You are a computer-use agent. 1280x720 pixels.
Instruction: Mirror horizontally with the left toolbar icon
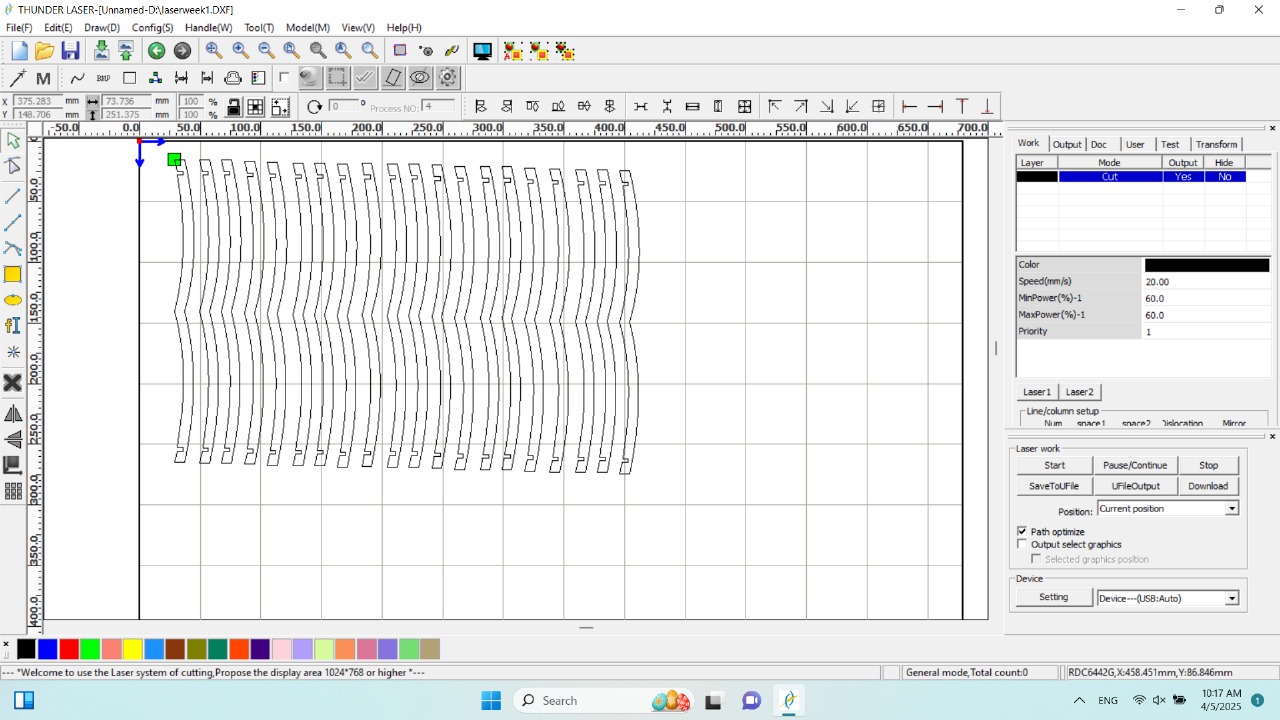tap(13, 414)
